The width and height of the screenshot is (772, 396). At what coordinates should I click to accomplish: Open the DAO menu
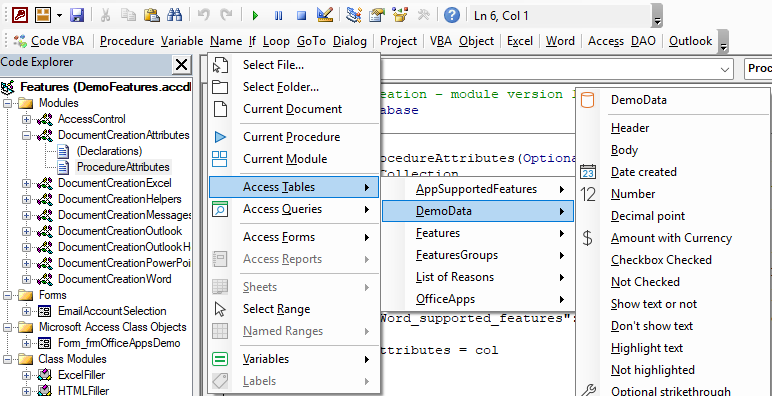pos(643,41)
